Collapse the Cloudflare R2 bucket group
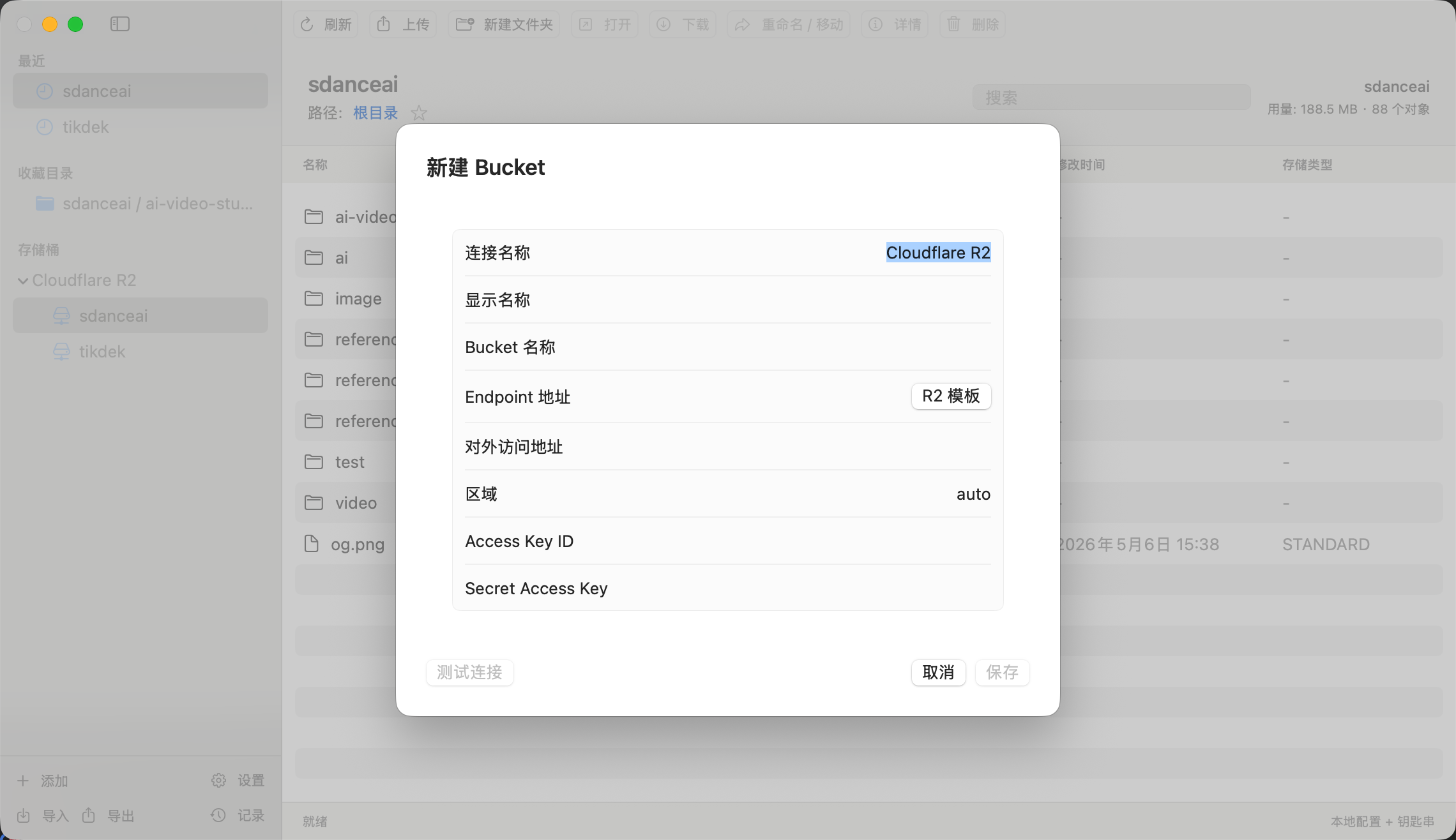 coord(23,280)
